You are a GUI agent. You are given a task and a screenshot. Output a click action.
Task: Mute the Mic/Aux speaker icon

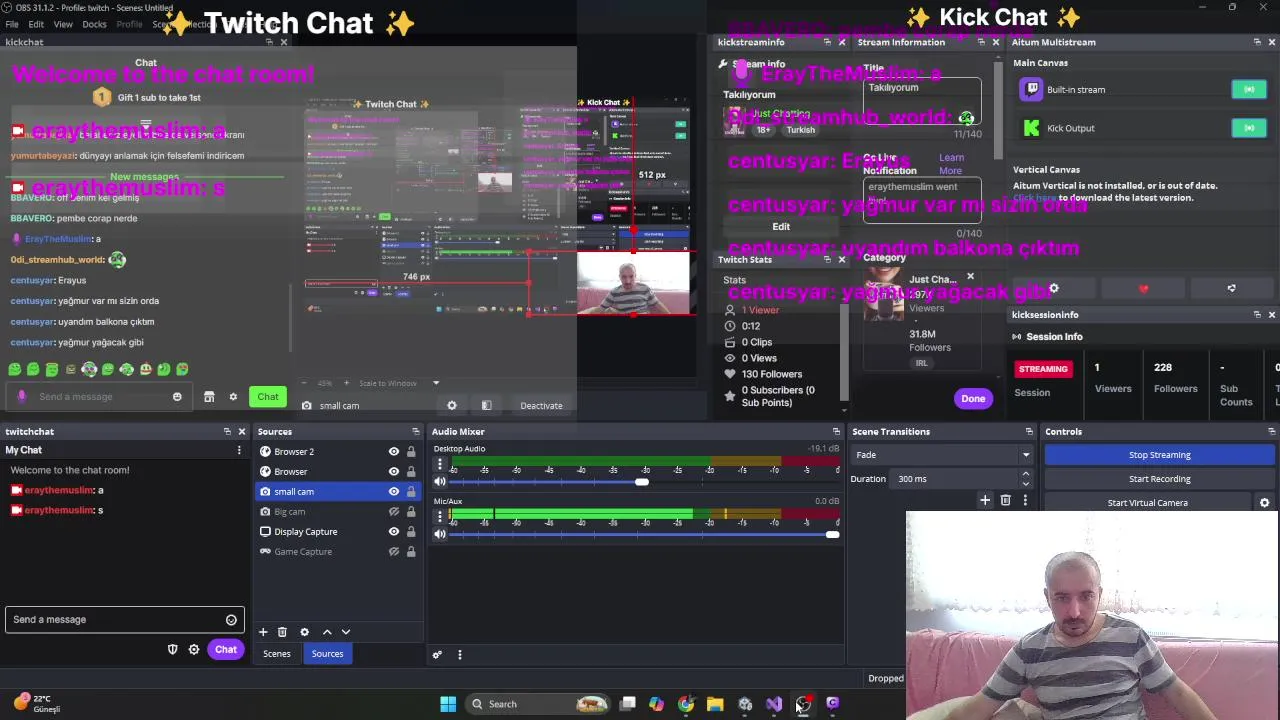pos(440,534)
